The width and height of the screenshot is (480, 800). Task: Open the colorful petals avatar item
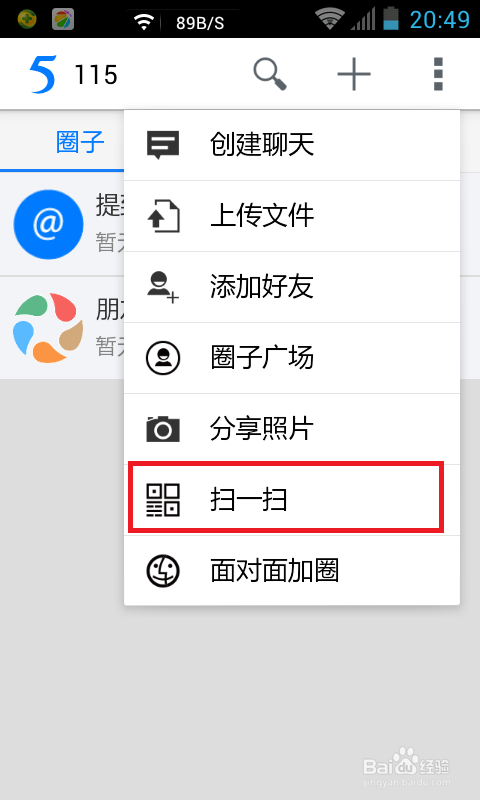48,328
